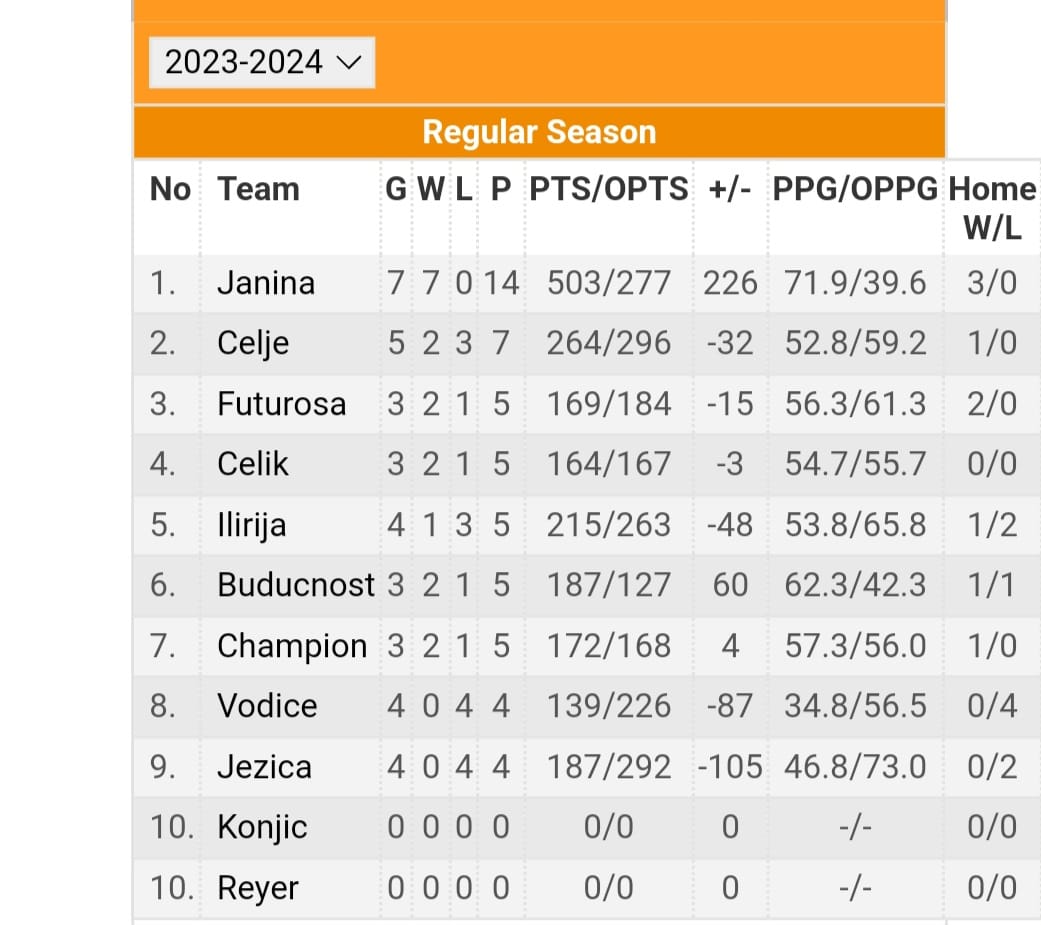Click the Team column header
The height and width of the screenshot is (925, 1041).
pyautogui.click(x=258, y=189)
